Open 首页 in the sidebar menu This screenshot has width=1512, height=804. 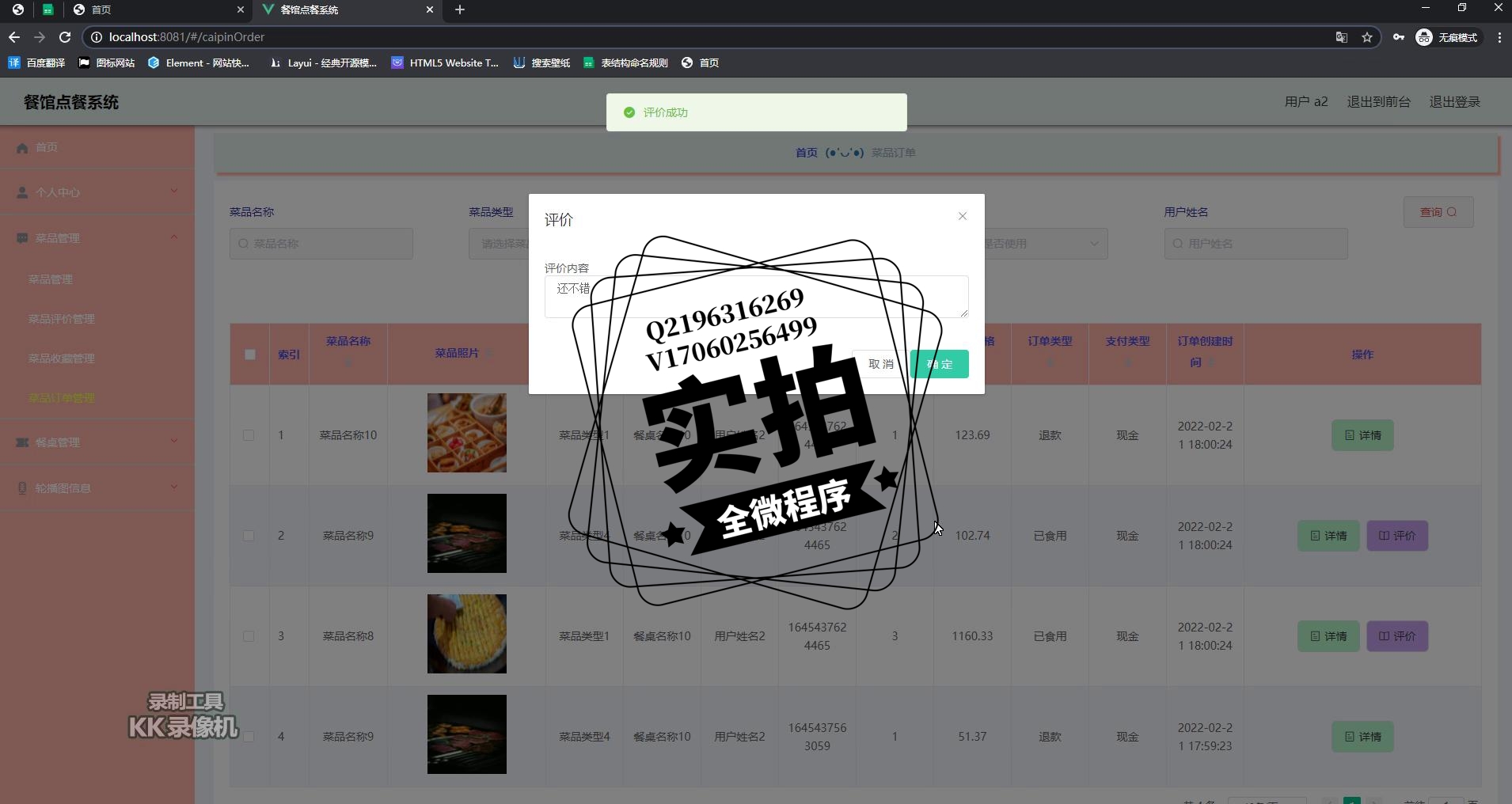pos(97,147)
